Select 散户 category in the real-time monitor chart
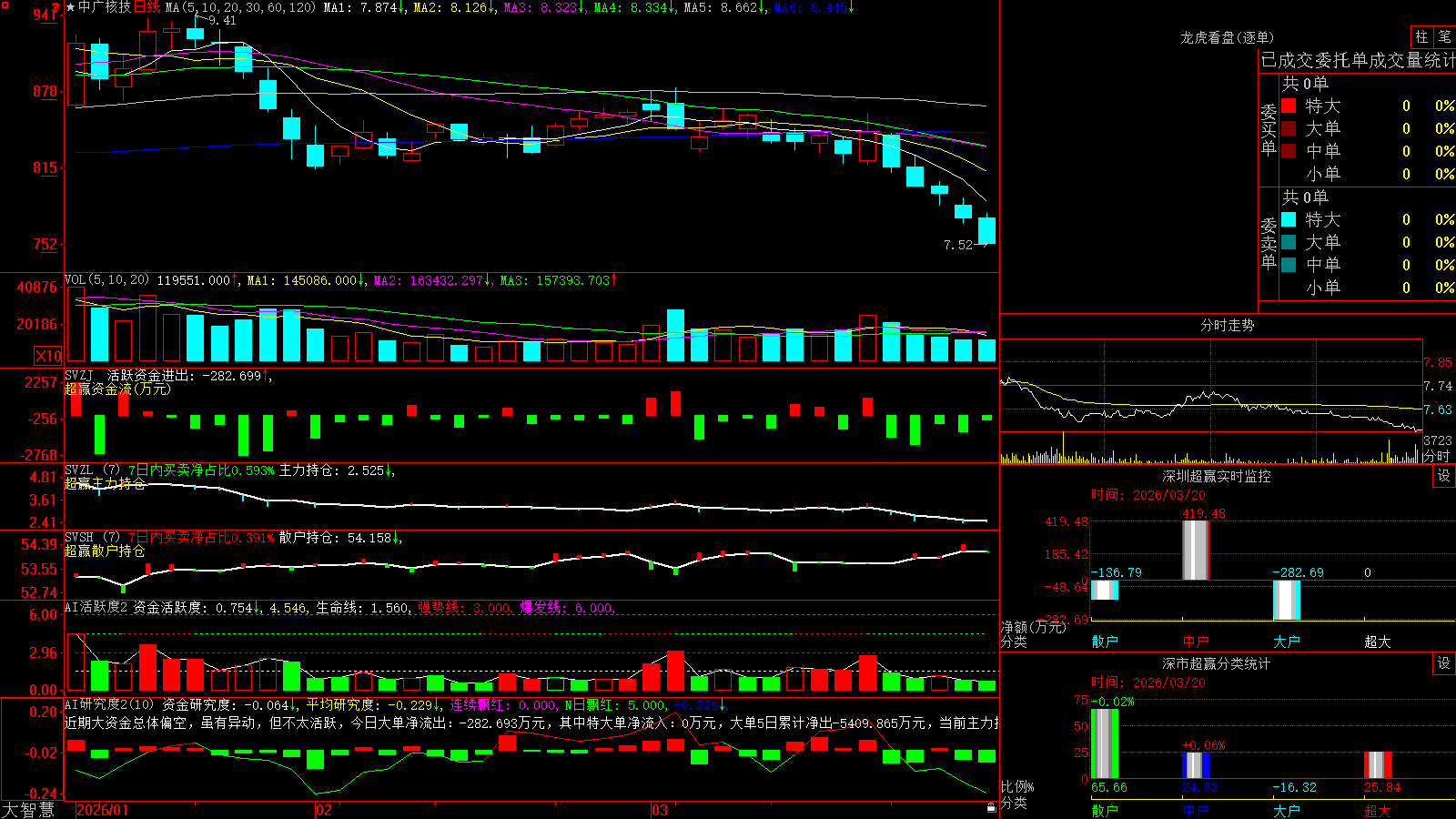The image size is (1456, 819). (x=1105, y=642)
